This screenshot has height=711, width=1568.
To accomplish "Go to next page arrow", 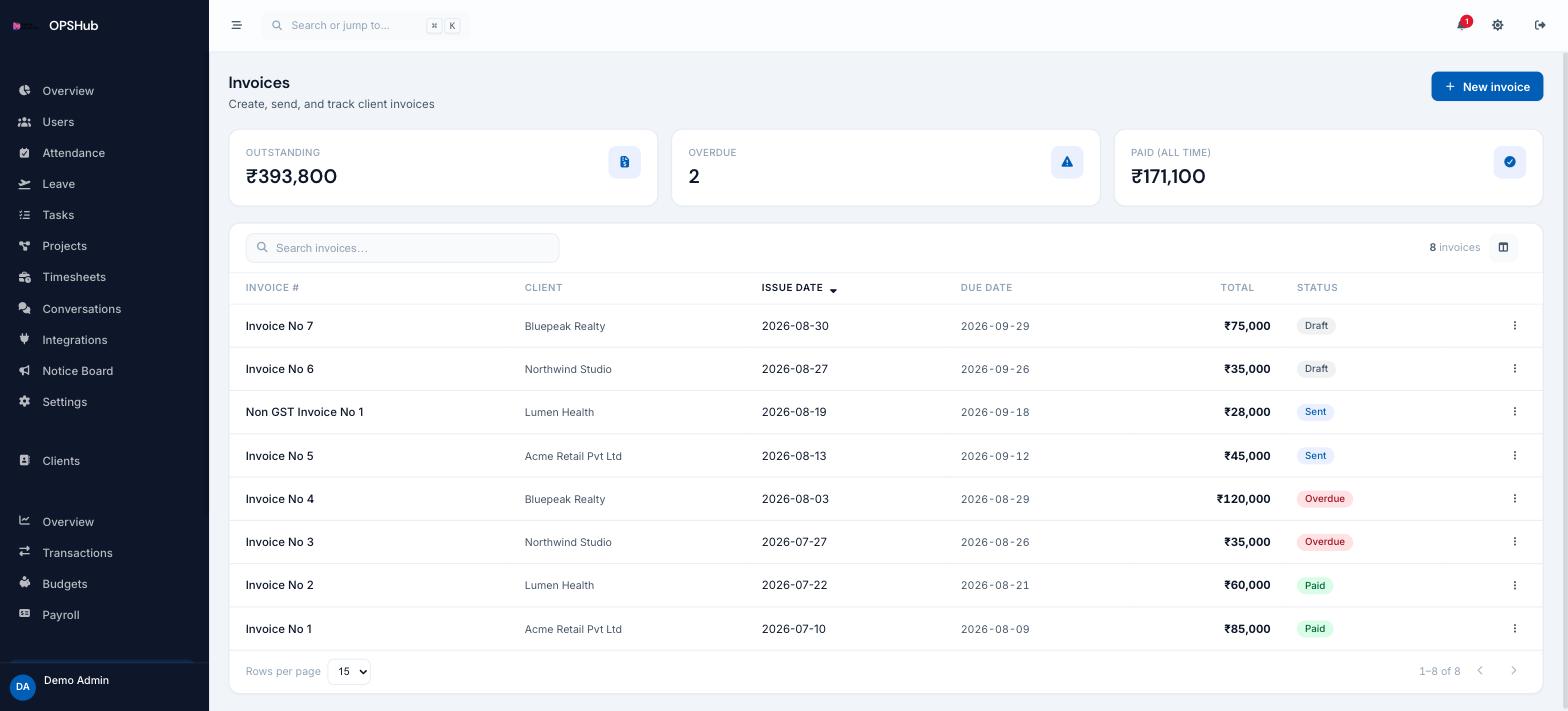I will 1513,671.
